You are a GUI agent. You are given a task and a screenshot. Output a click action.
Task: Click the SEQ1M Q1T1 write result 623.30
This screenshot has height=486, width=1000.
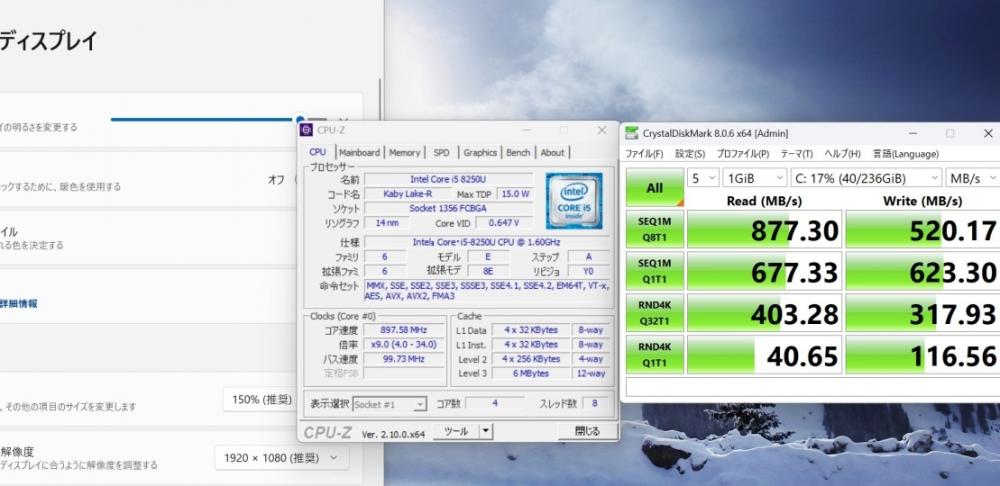pyautogui.click(x=922, y=272)
